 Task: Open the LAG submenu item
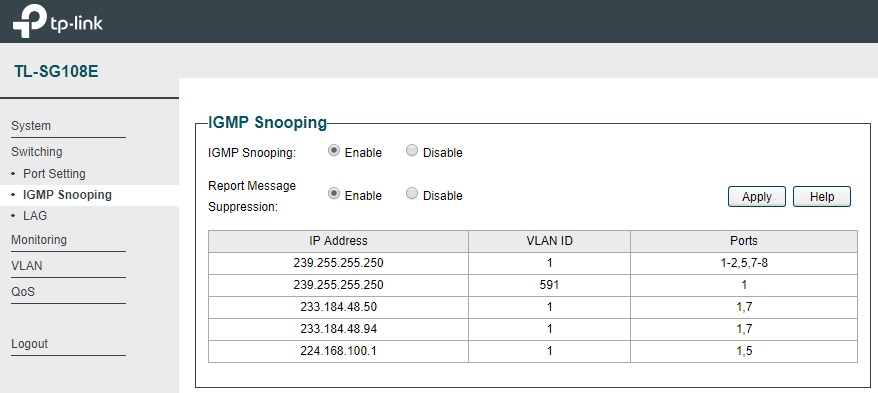[x=35, y=216]
